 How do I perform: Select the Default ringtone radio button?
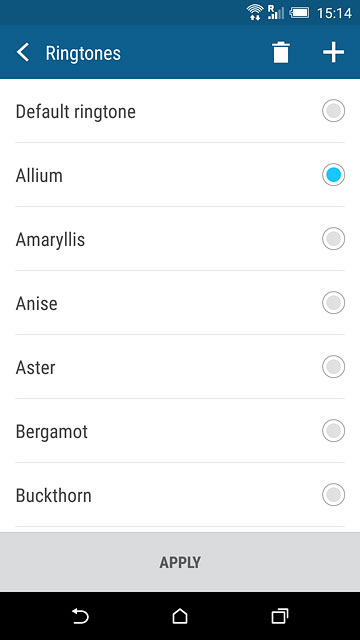pyautogui.click(x=333, y=111)
